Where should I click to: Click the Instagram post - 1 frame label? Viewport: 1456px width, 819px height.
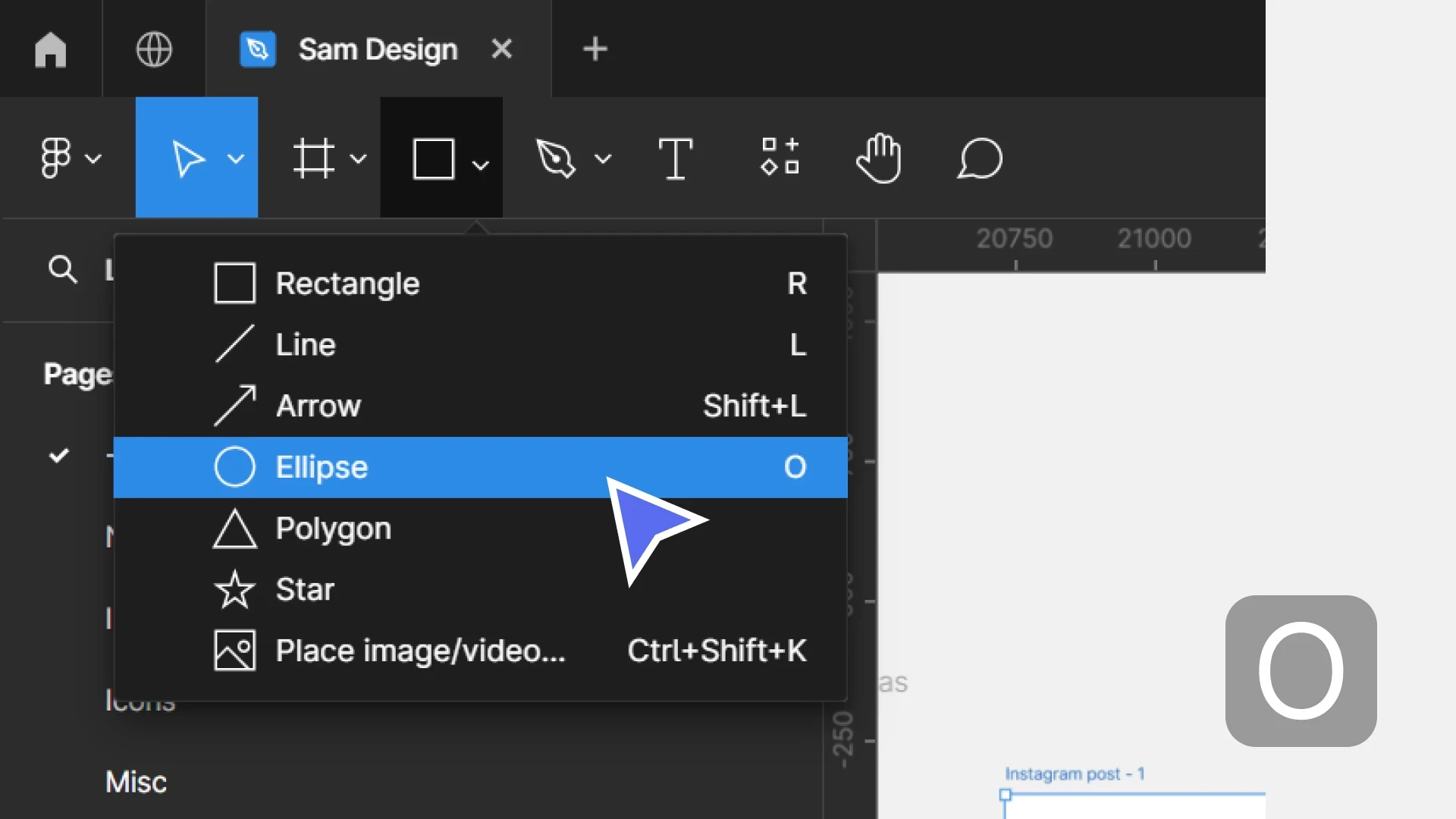click(1074, 773)
